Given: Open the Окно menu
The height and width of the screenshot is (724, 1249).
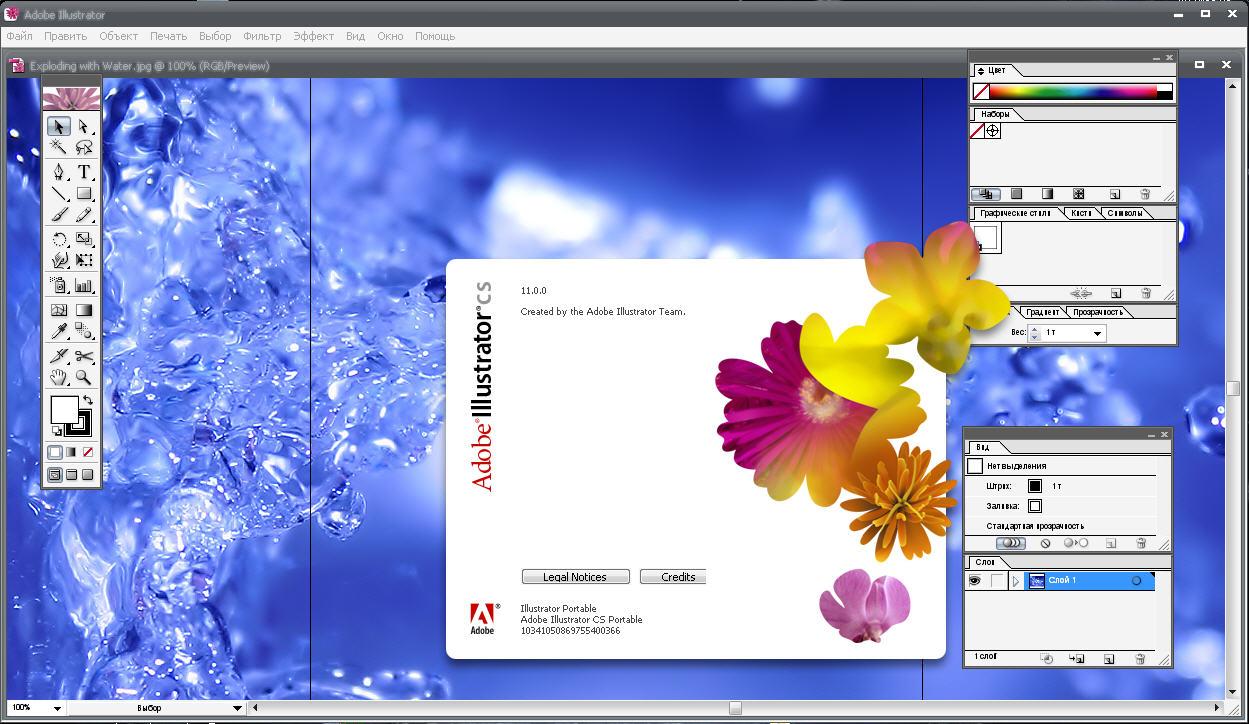Looking at the screenshot, I should pyautogui.click(x=390, y=36).
